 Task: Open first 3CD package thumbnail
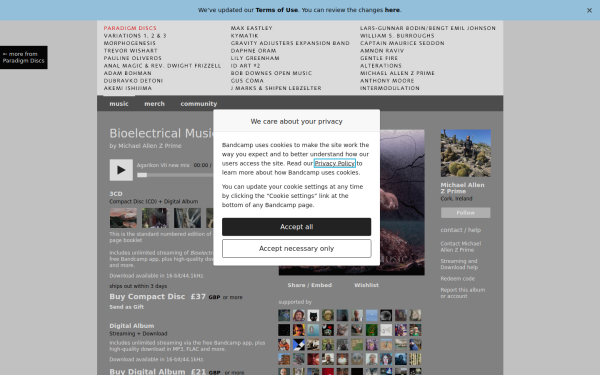tap(123, 218)
